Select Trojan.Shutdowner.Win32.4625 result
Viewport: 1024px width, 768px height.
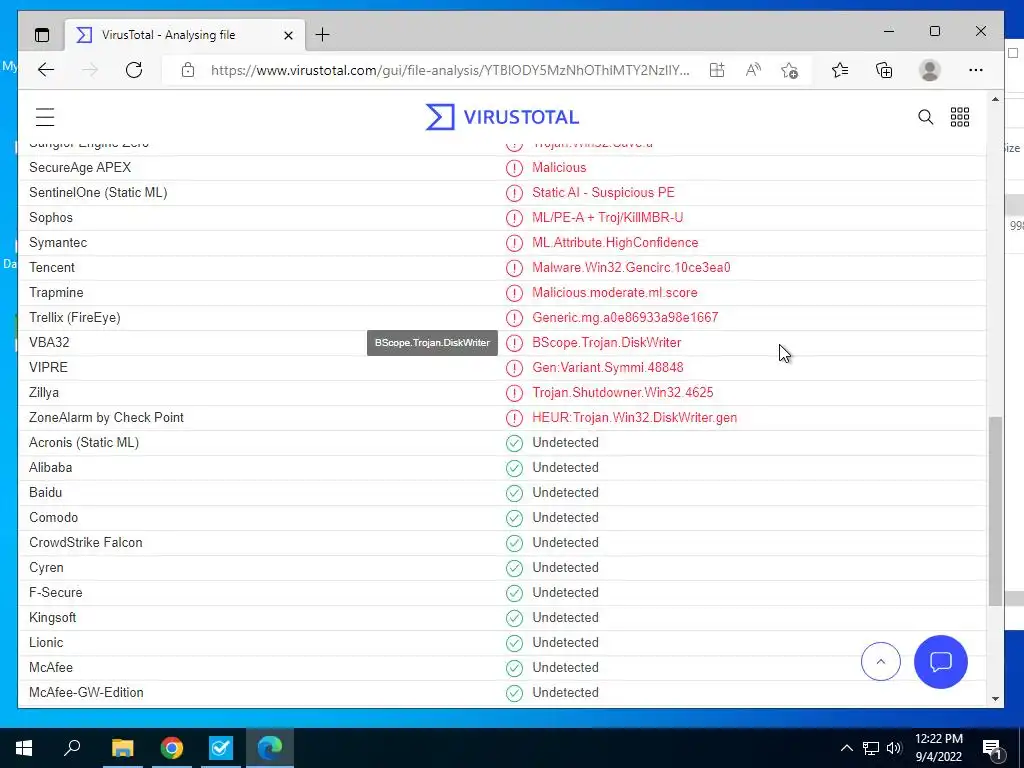pos(622,392)
